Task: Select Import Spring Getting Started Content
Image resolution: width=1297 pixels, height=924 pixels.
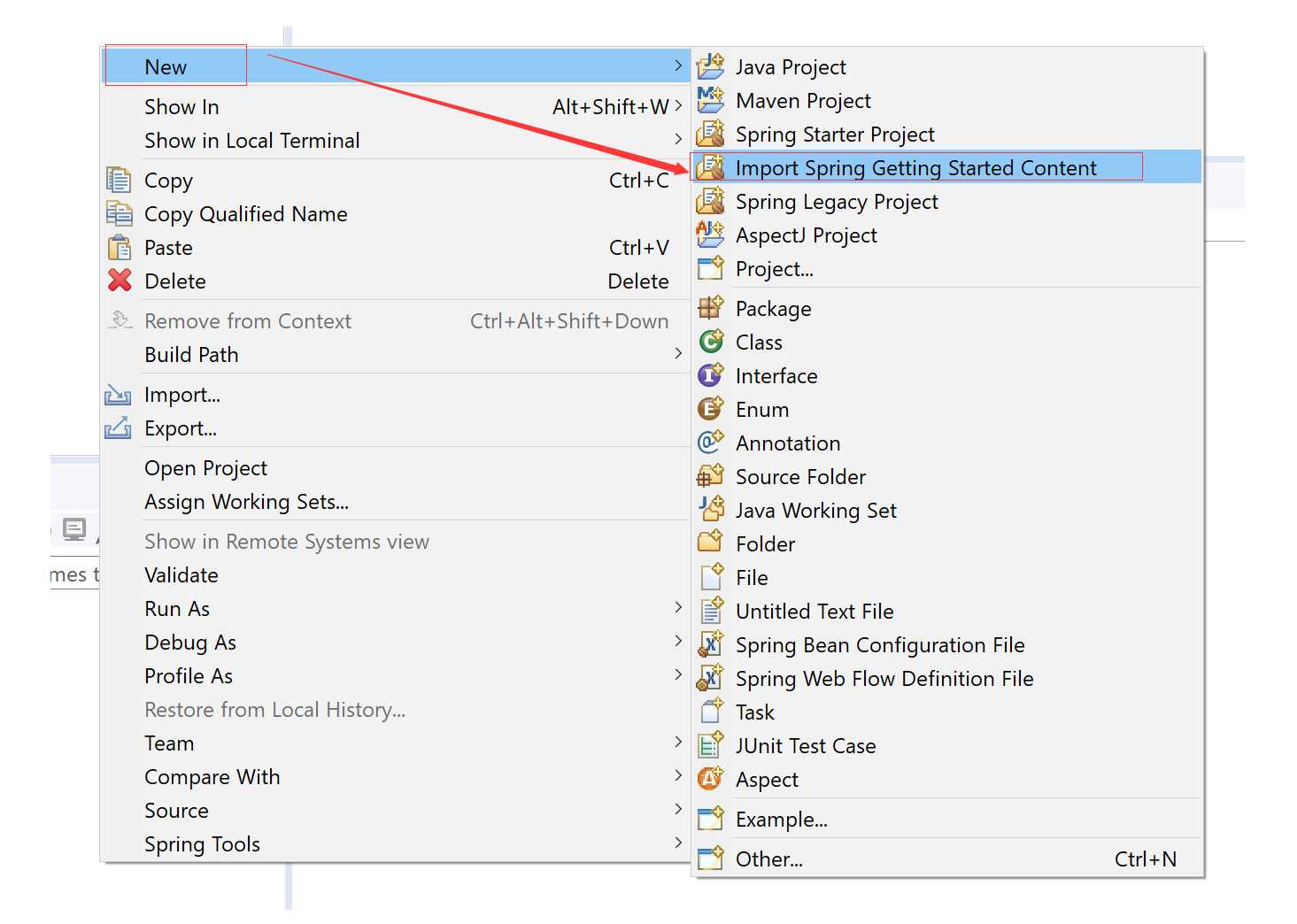Action: (x=946, y=167)
